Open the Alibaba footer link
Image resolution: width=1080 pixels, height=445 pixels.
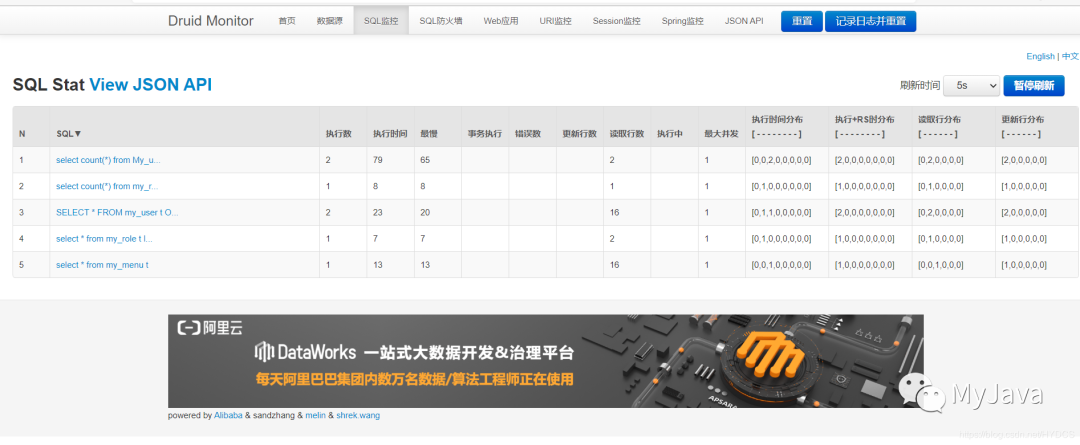click(228, 415)
